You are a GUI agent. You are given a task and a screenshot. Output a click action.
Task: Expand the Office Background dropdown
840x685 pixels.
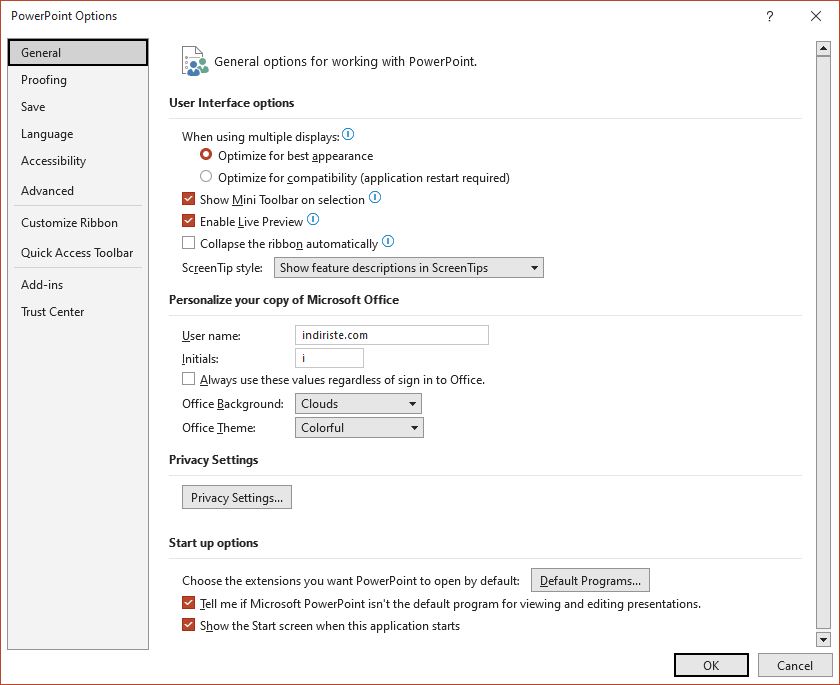[x=358, y=404]
